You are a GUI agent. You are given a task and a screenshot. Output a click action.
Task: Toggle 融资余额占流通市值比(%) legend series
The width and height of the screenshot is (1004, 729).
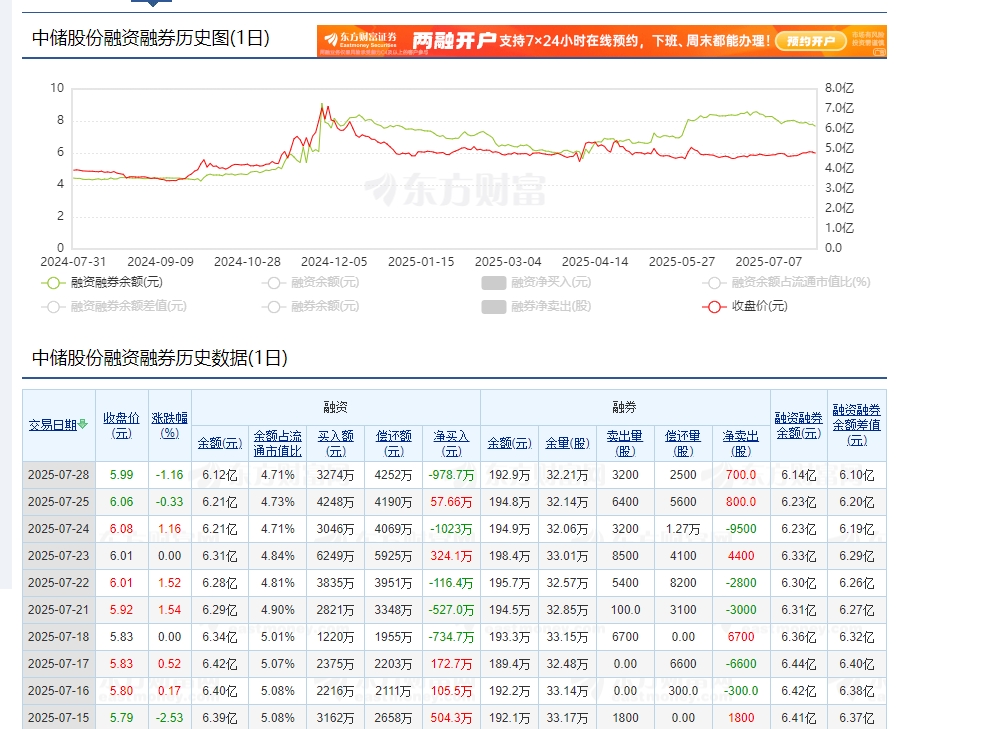[x=786, y=282]
